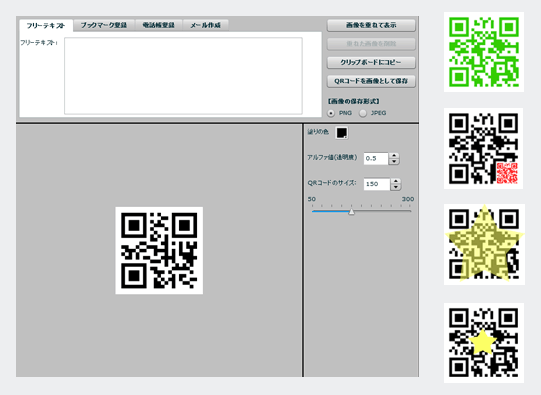541x395 pixels.
Task: Select the JPEG save format radio button
Action: coord(363,113)
